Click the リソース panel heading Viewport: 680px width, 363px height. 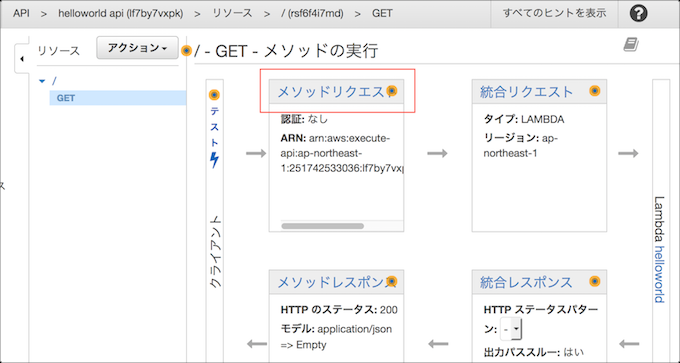click(x=59, y=51)
